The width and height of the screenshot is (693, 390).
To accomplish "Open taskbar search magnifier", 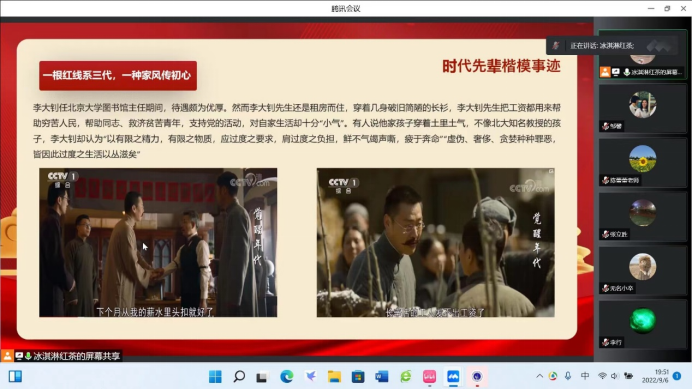I will coord(239,377).
